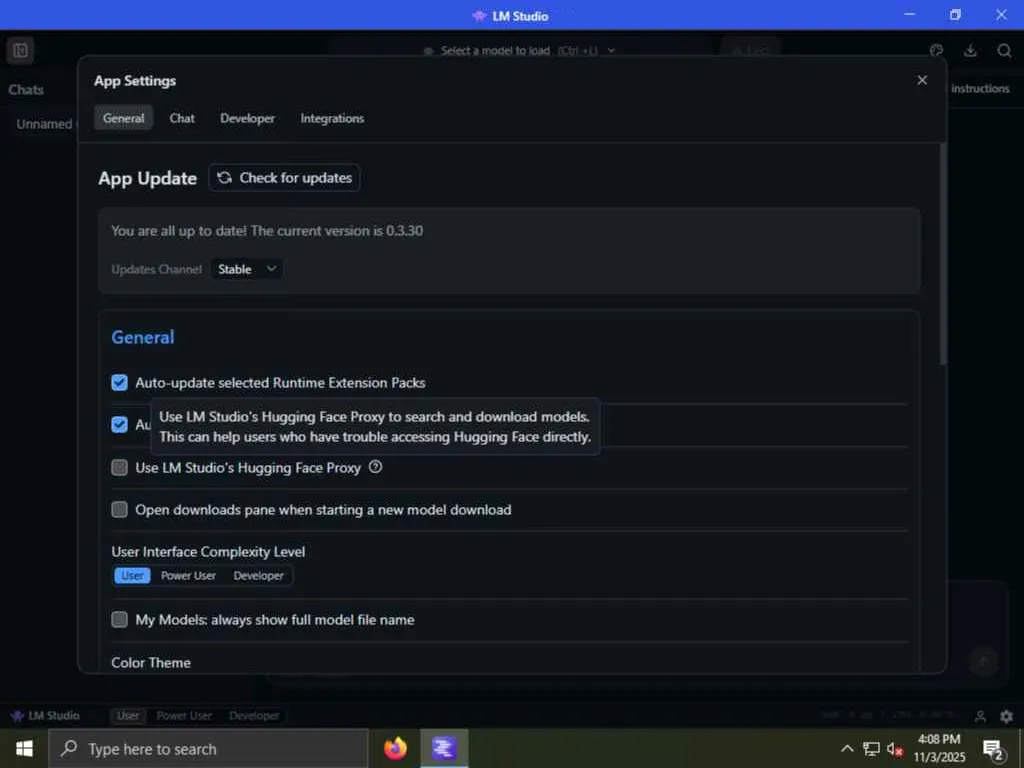Image resolution: width=1024 pixels, height=768 pixels.
Task: Click the LM Studio taskbar icon
Action: (444, 748)
